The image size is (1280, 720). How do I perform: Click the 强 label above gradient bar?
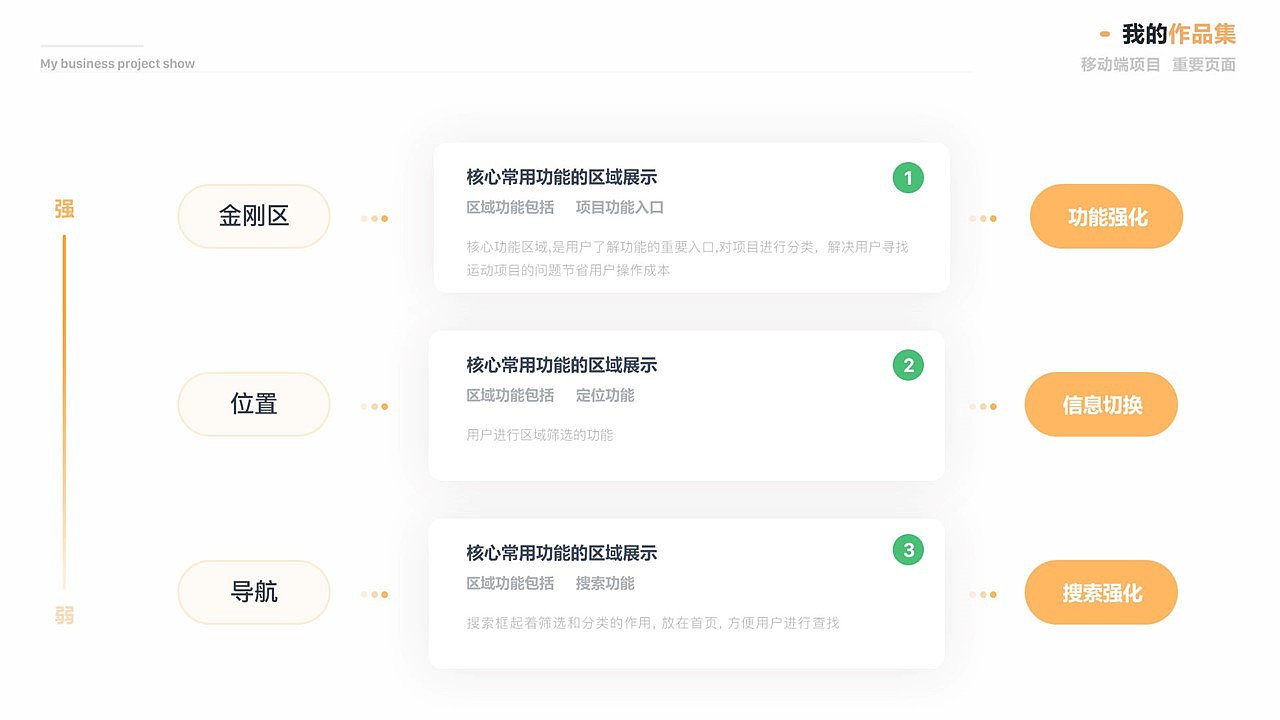tap(64, 209)
